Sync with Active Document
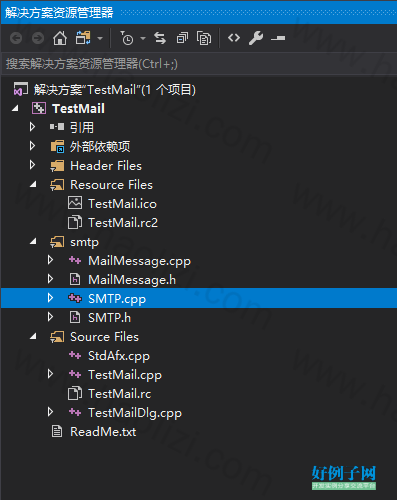The image size is (397, 500). click(160, 38)
